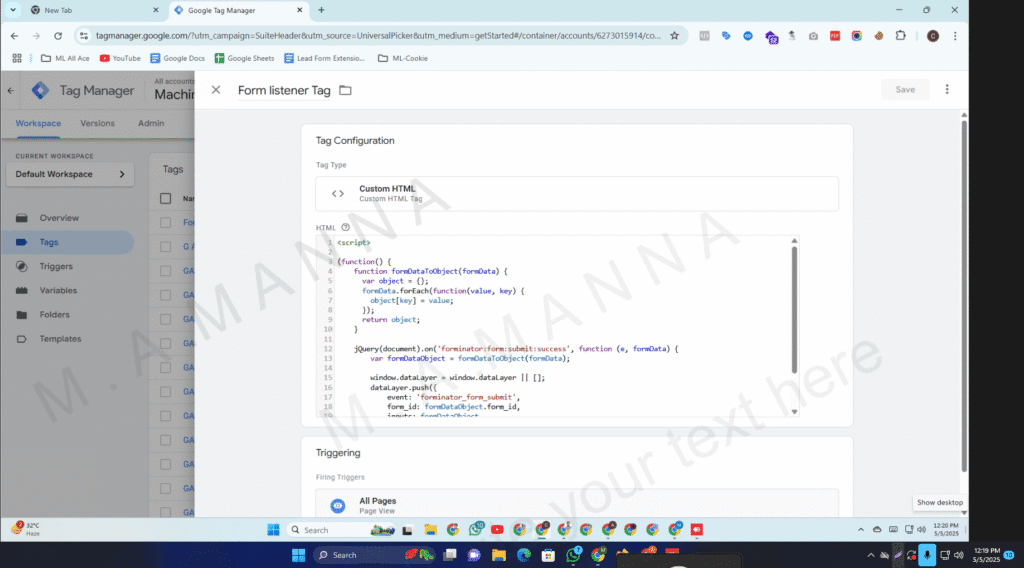
Task: Click the Save button
Action: tap(904, 89)
